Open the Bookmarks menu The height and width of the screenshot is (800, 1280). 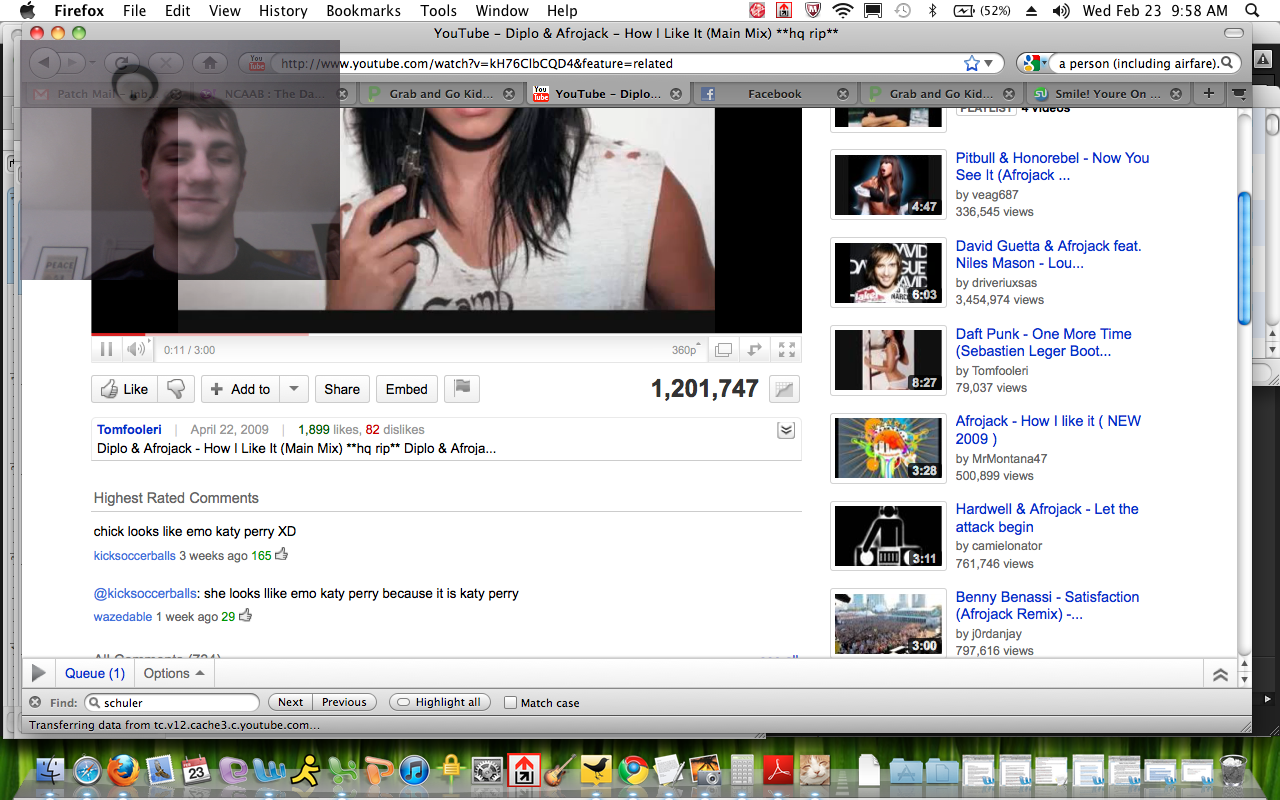click(363, 11)
